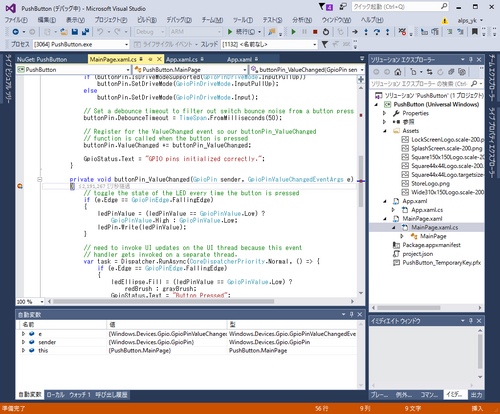Open the ビルド menu

pyautogui.click(x=147, y=20)
